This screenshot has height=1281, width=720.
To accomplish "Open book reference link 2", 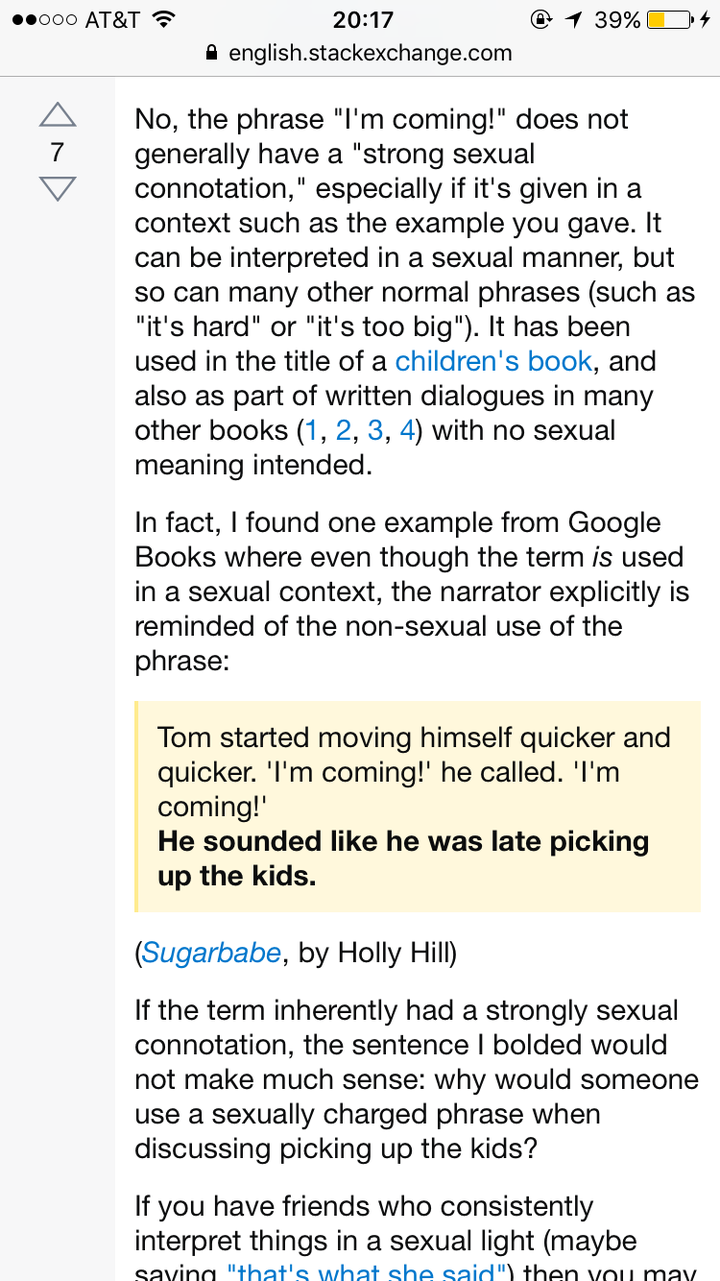I will 343,431.
